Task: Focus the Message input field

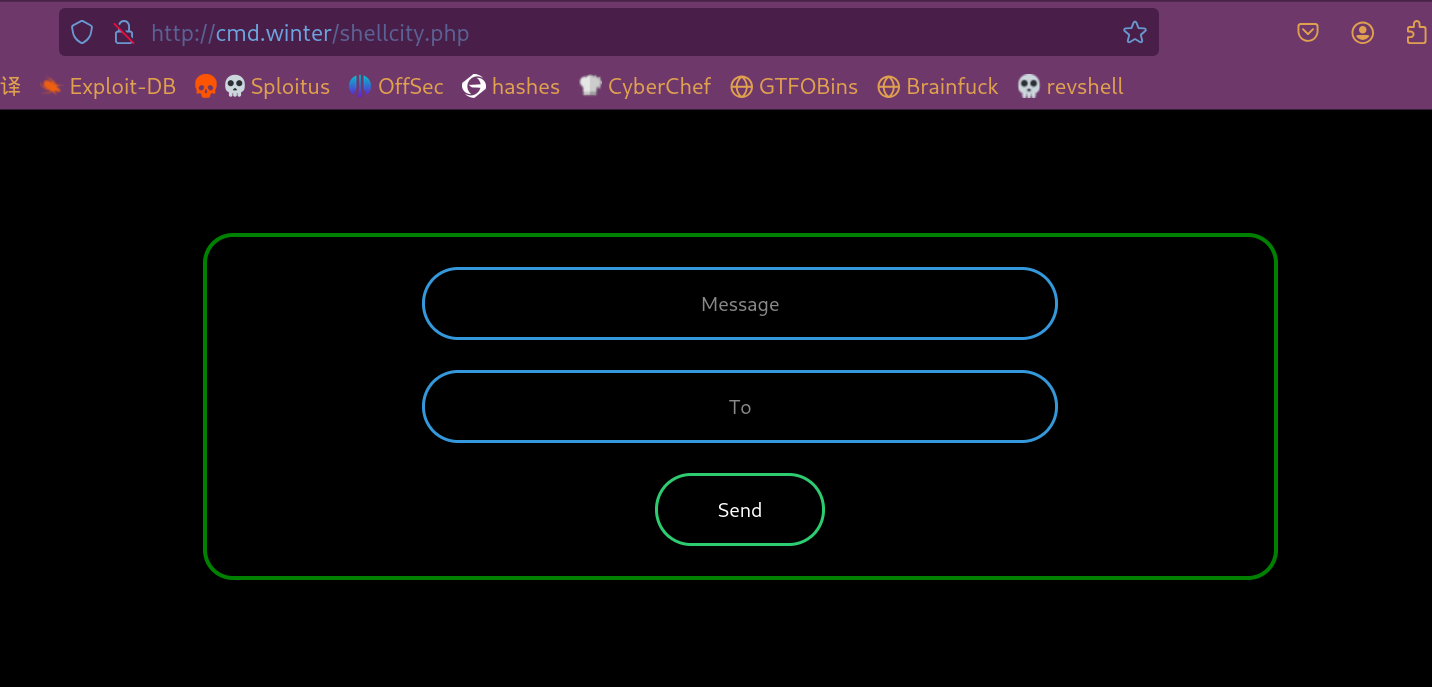Action: pos(739,304)
